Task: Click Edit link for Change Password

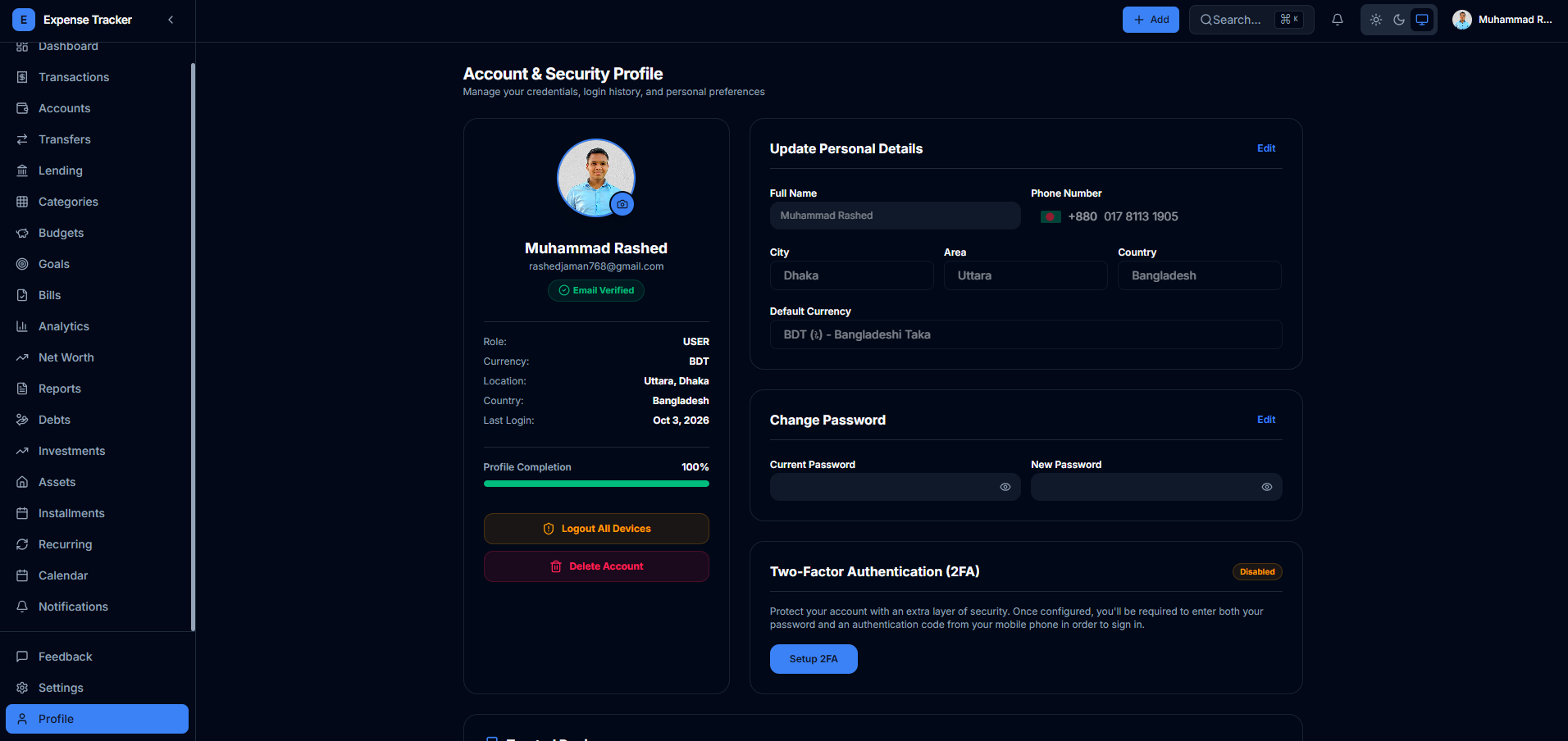Action: (1266, 420)
